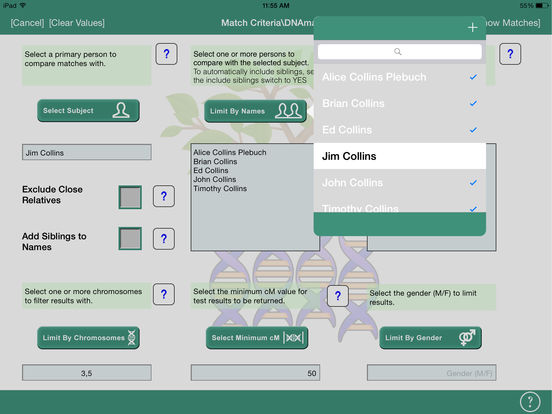The image size is (552, 414).
Task: Click the search field in names popover
Action: tap(400, 52)
